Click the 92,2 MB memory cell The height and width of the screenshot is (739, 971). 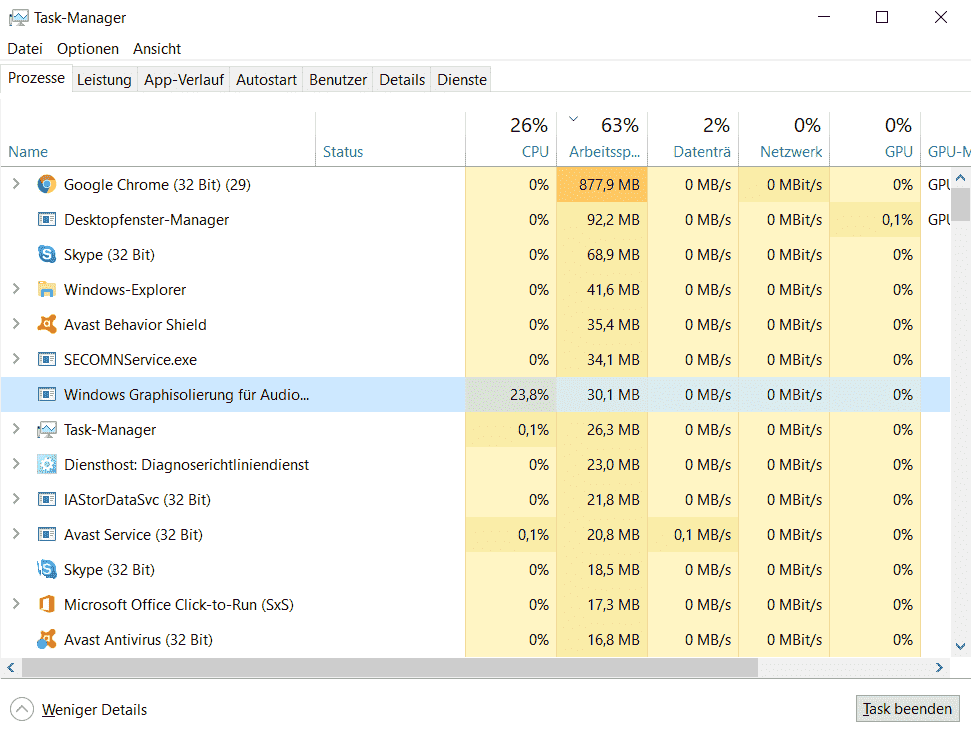pyautogui.click(x=602, y=219)
